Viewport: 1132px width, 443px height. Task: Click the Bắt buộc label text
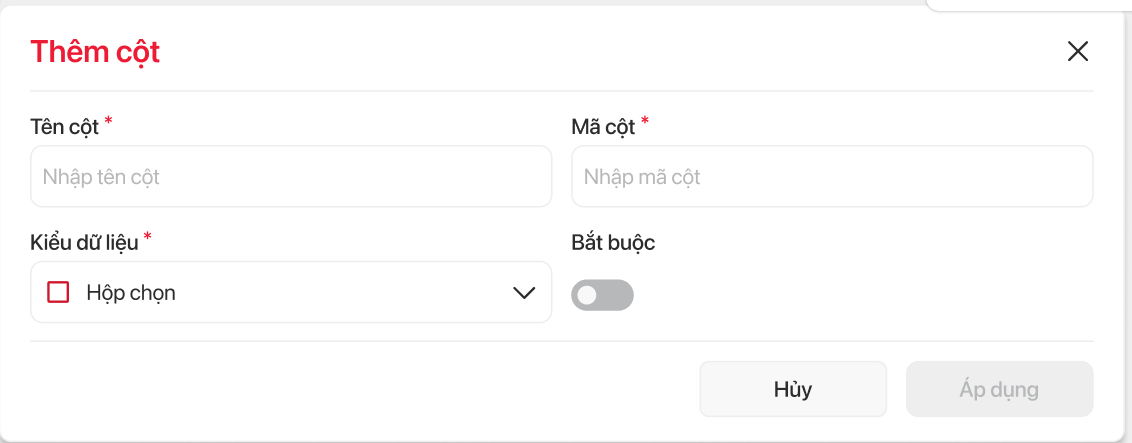[x=613, y=242]
